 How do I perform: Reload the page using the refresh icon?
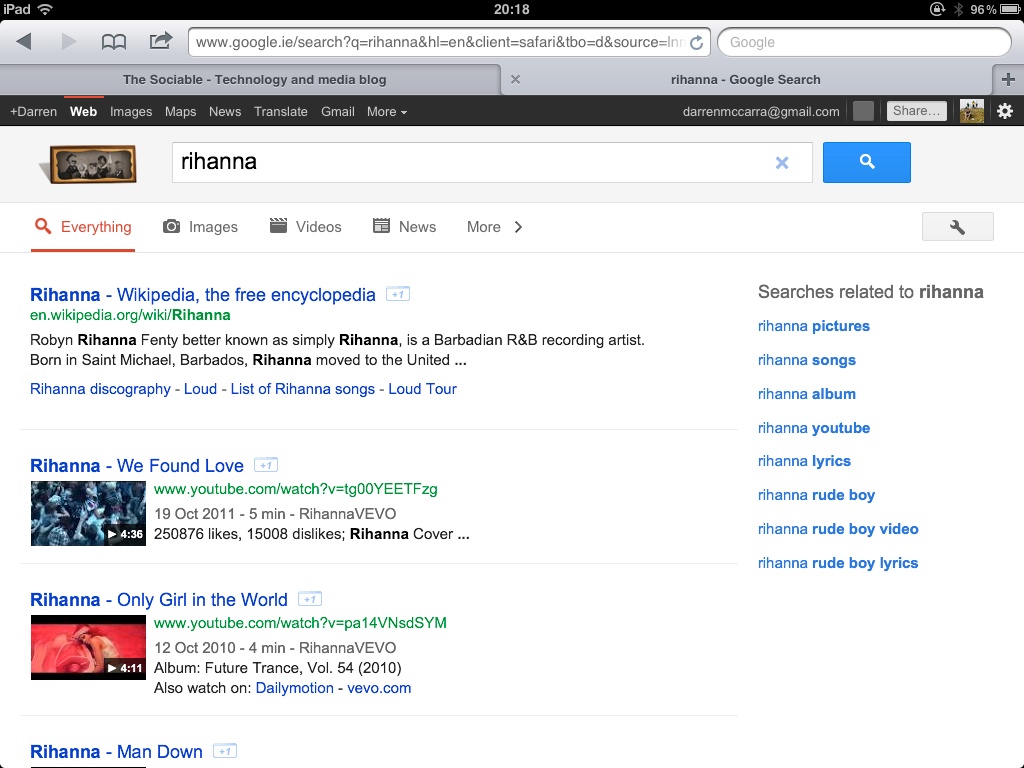coord(696,43)
